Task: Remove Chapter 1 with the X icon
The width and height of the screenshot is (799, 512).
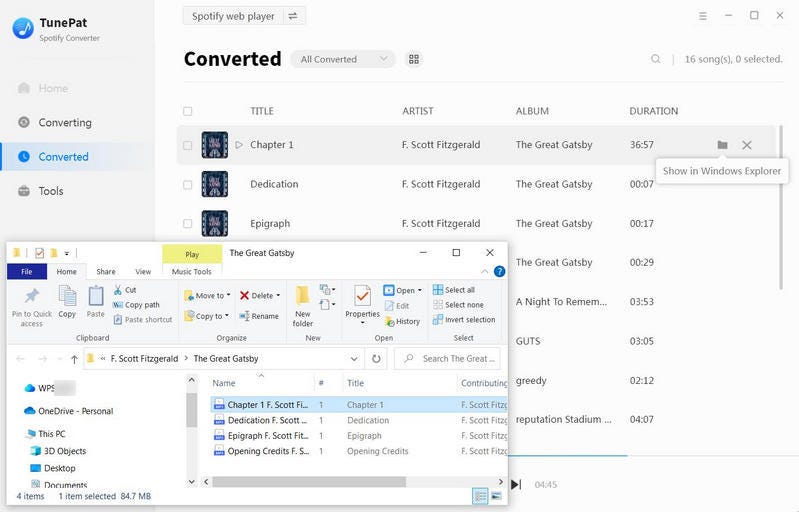Action: click(x=747, y=145)
